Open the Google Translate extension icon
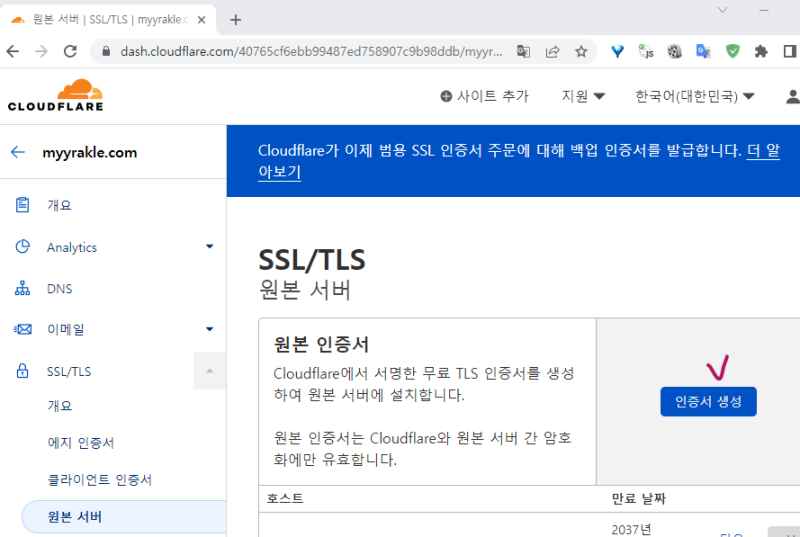This screenshot has width=800, height=537. [703, 51]
